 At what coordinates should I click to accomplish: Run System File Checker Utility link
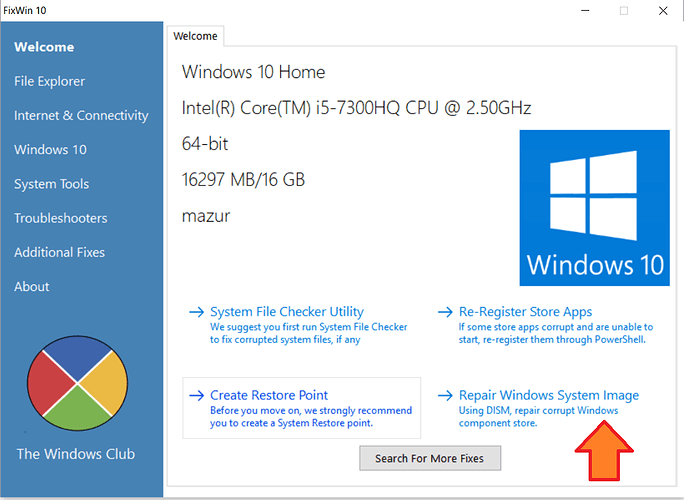287,312
